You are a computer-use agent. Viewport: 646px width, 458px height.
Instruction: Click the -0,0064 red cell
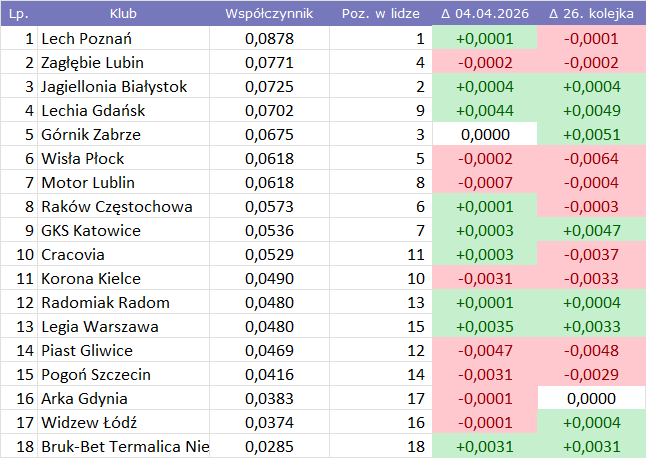tap(591, 159)
